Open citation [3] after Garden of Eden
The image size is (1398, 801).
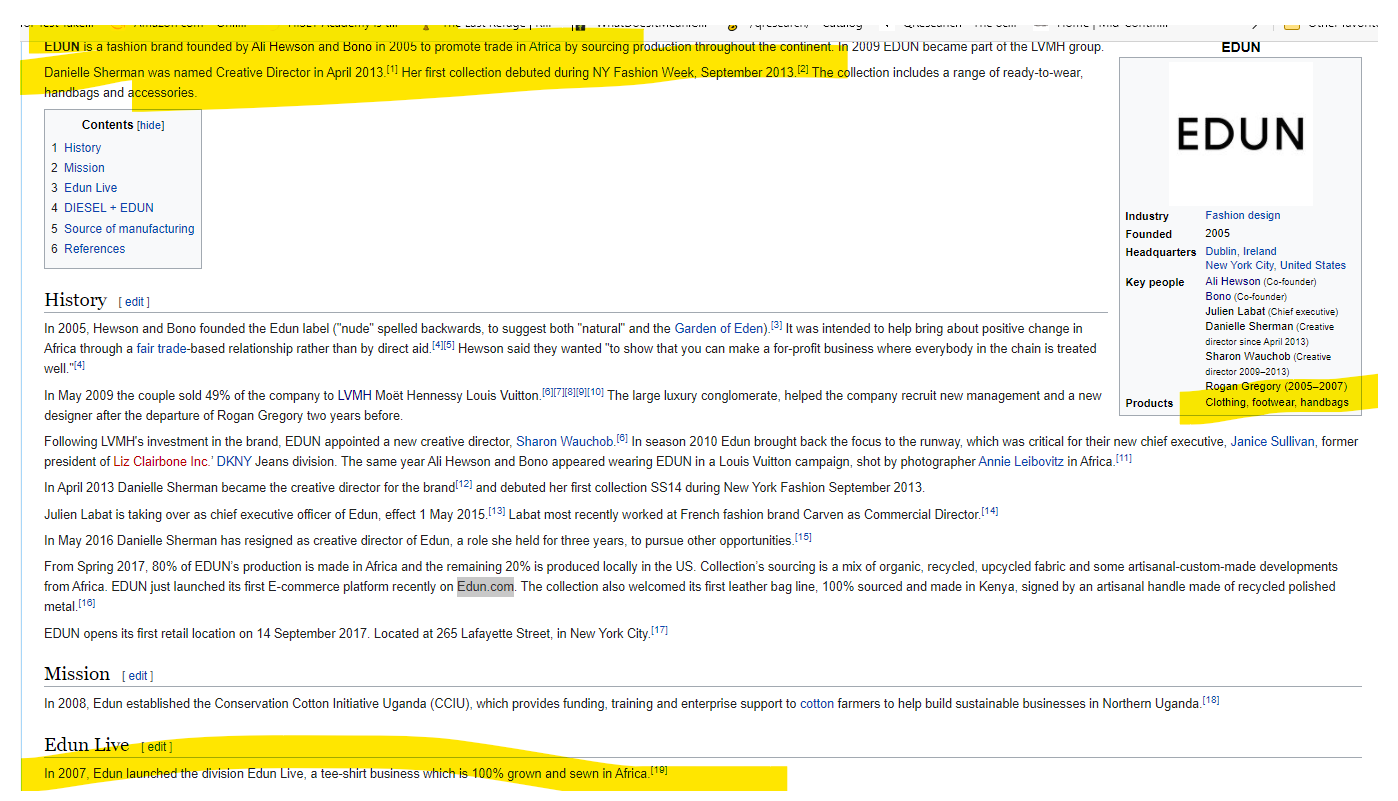point(777,325)
